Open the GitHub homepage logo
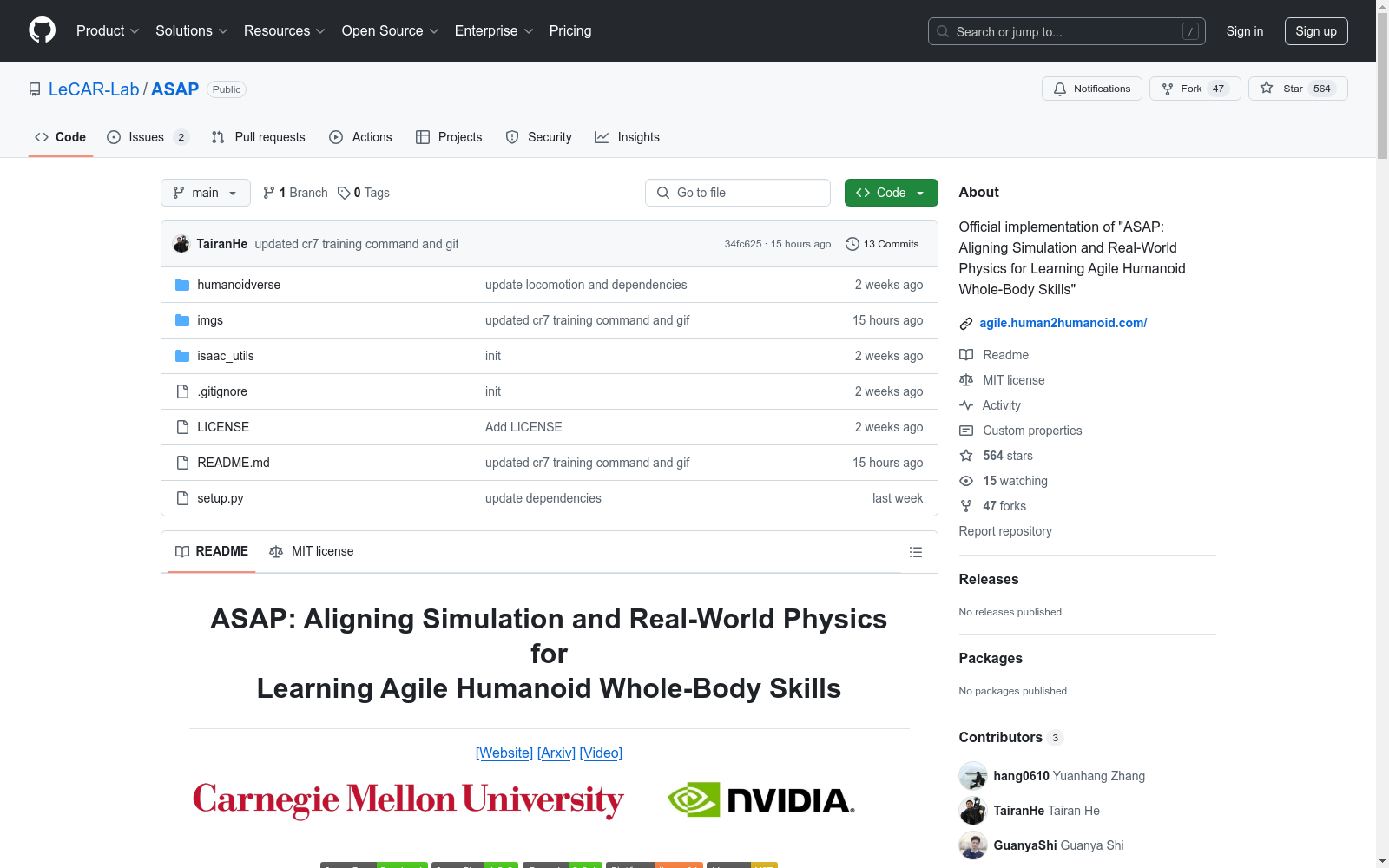 pos(42,30)
